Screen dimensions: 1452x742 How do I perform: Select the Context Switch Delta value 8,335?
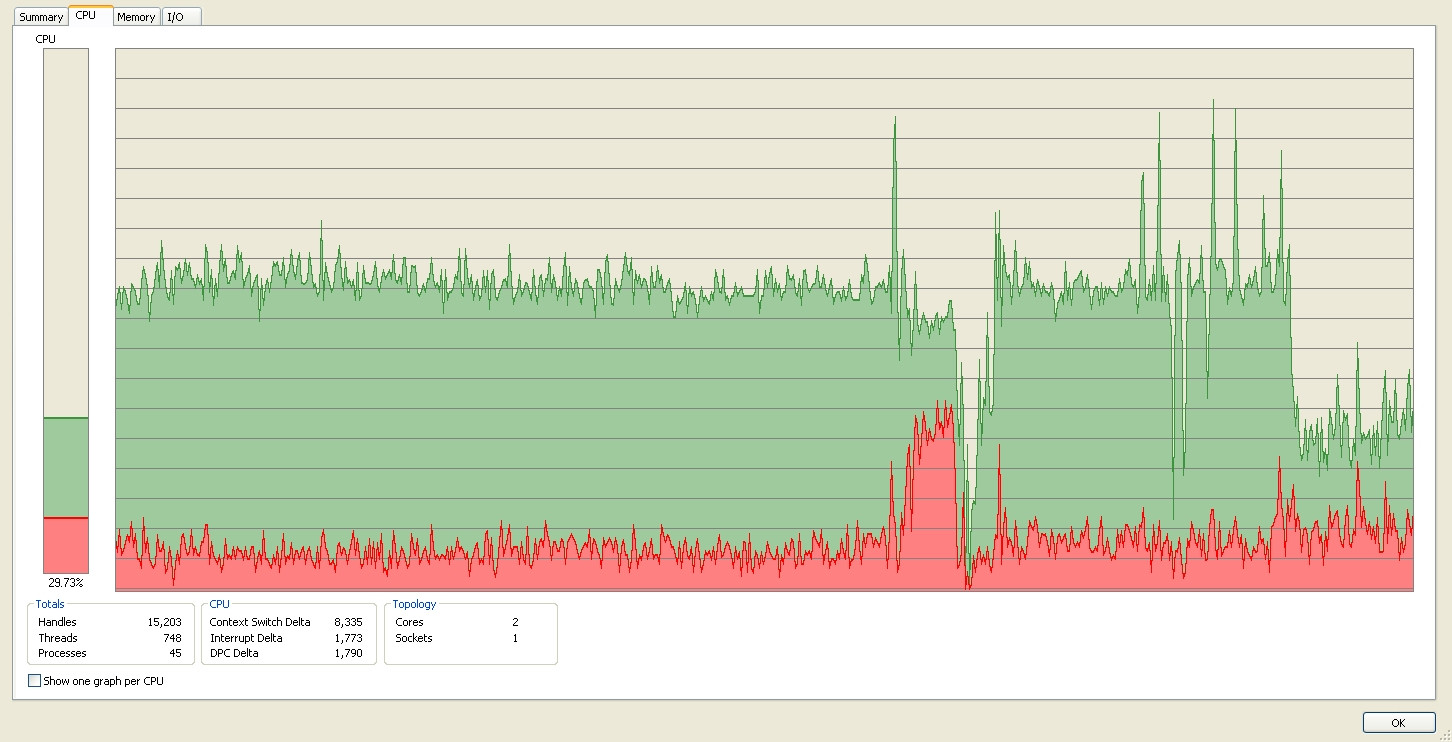click(348, 622)
